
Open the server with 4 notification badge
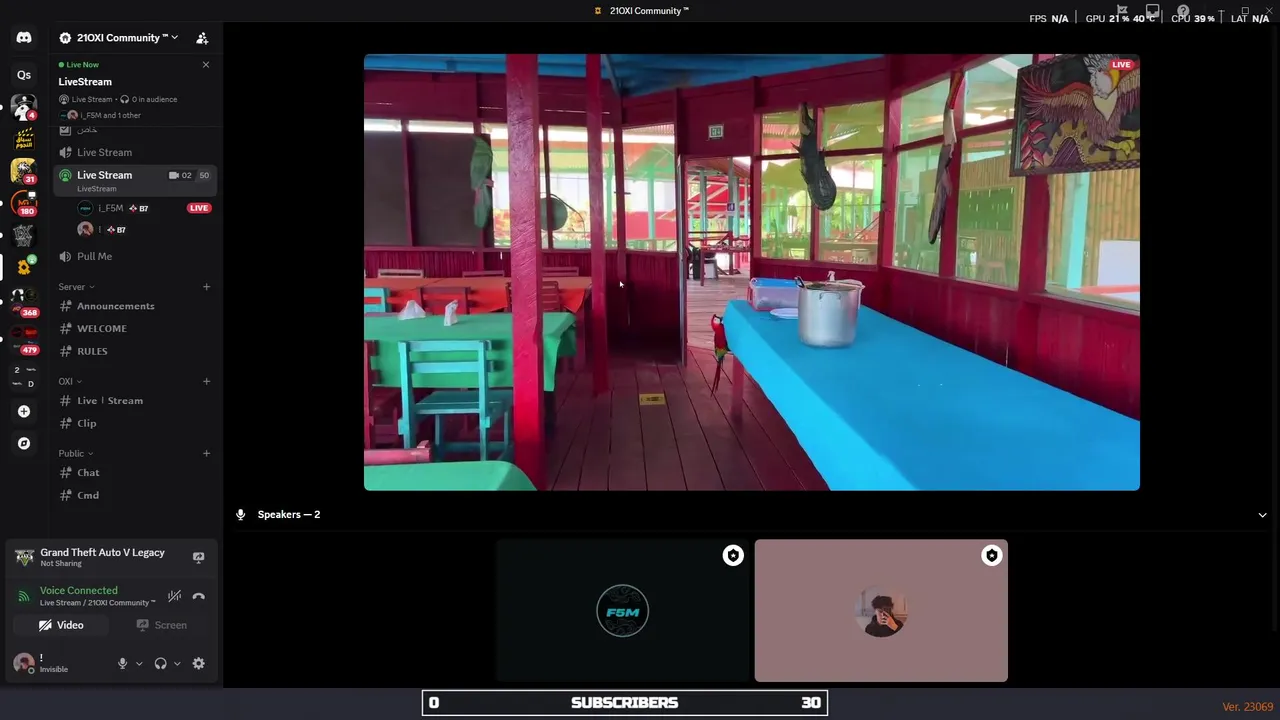(24, 107)
